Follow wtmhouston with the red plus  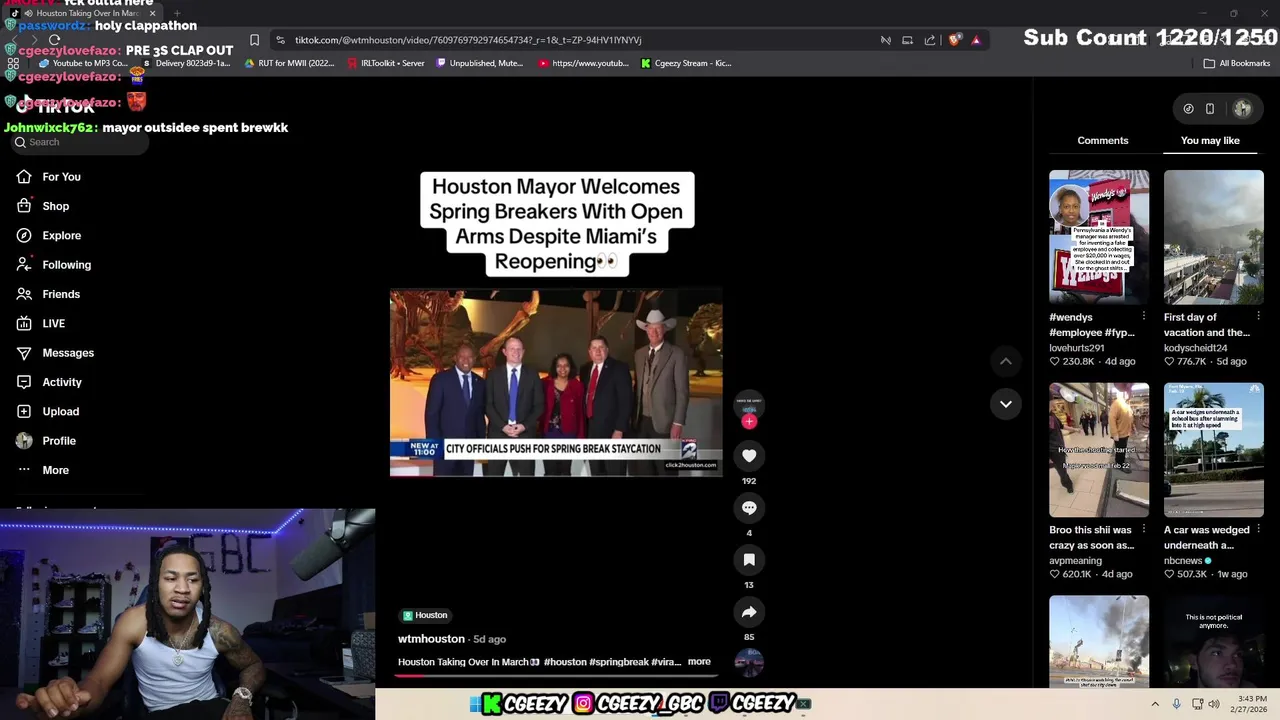point(749,421)
